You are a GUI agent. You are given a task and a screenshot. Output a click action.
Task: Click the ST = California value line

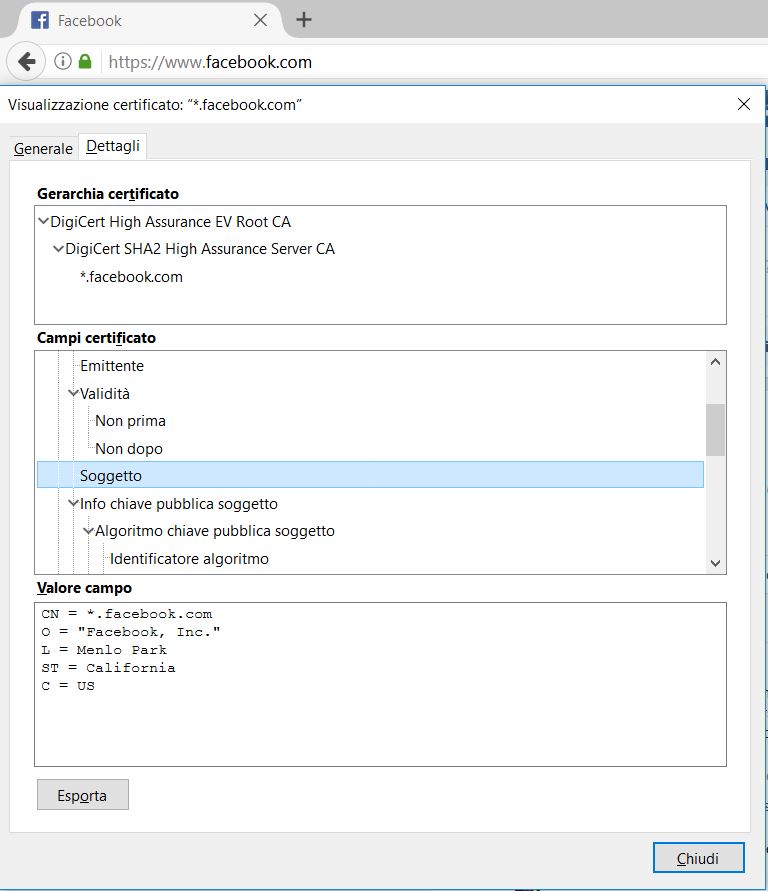point(108,668)
